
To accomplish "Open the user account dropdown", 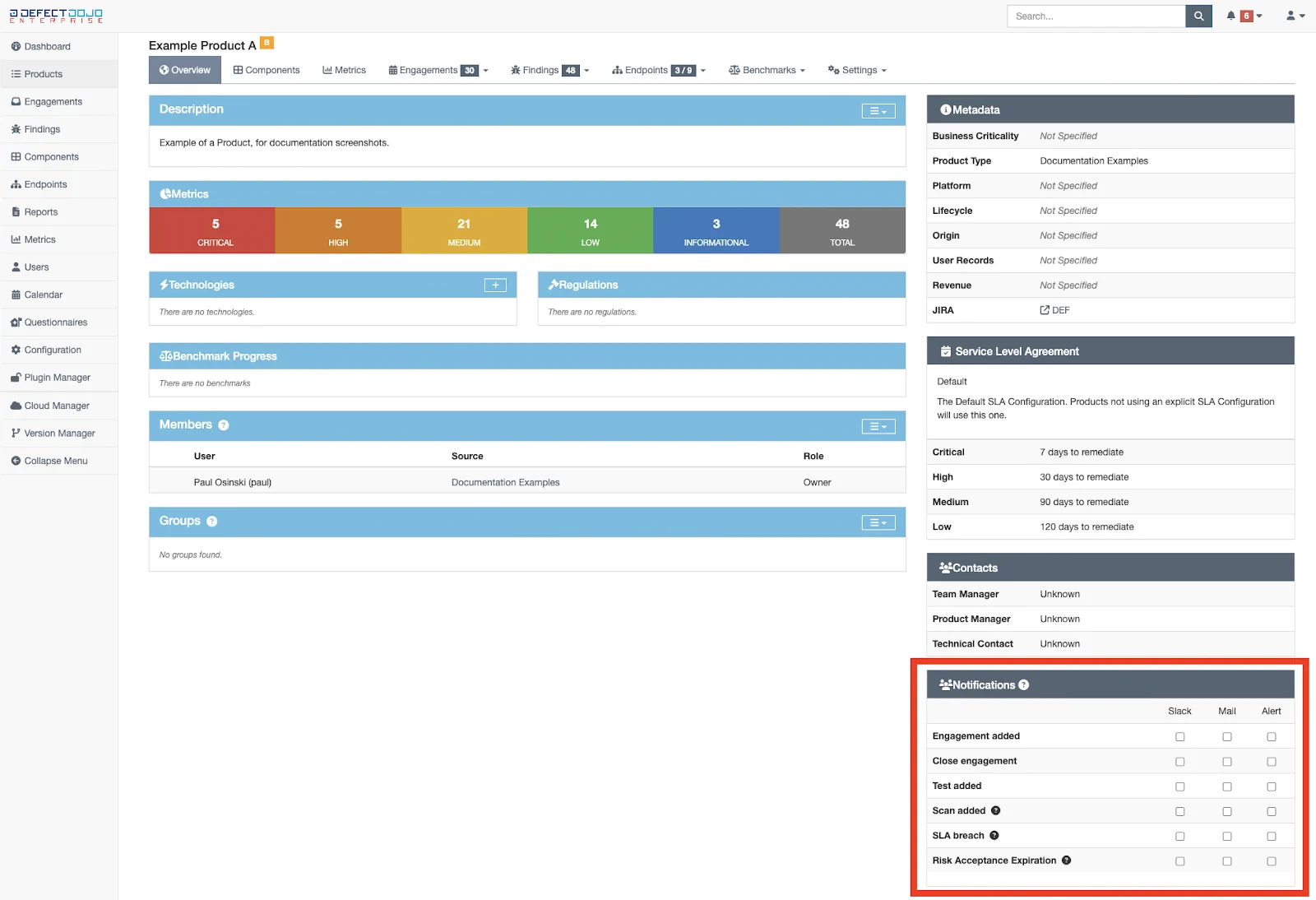I will (x=1295, y=16).
